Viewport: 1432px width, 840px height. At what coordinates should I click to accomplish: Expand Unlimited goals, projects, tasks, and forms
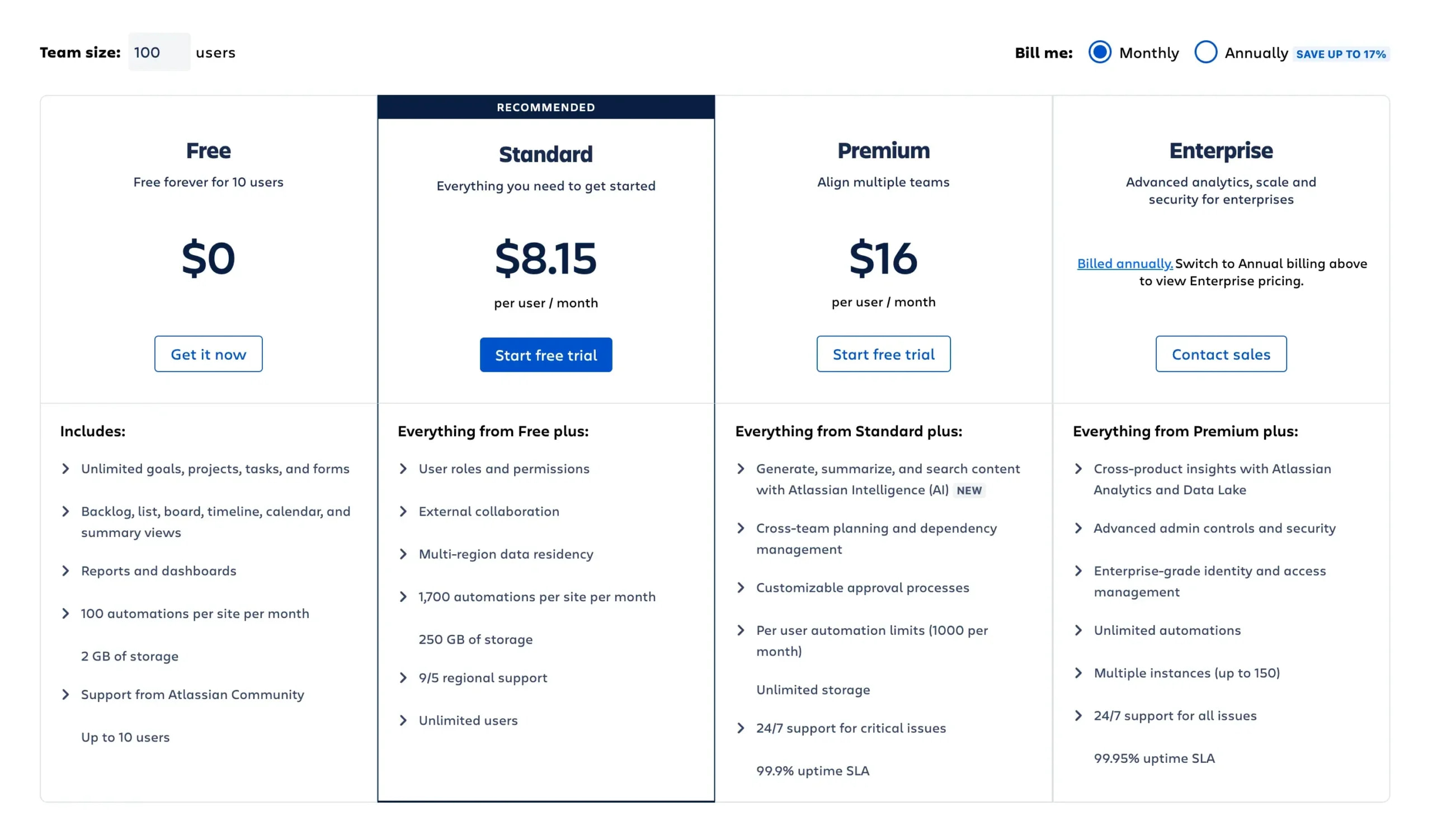click(x=66, y=469)
